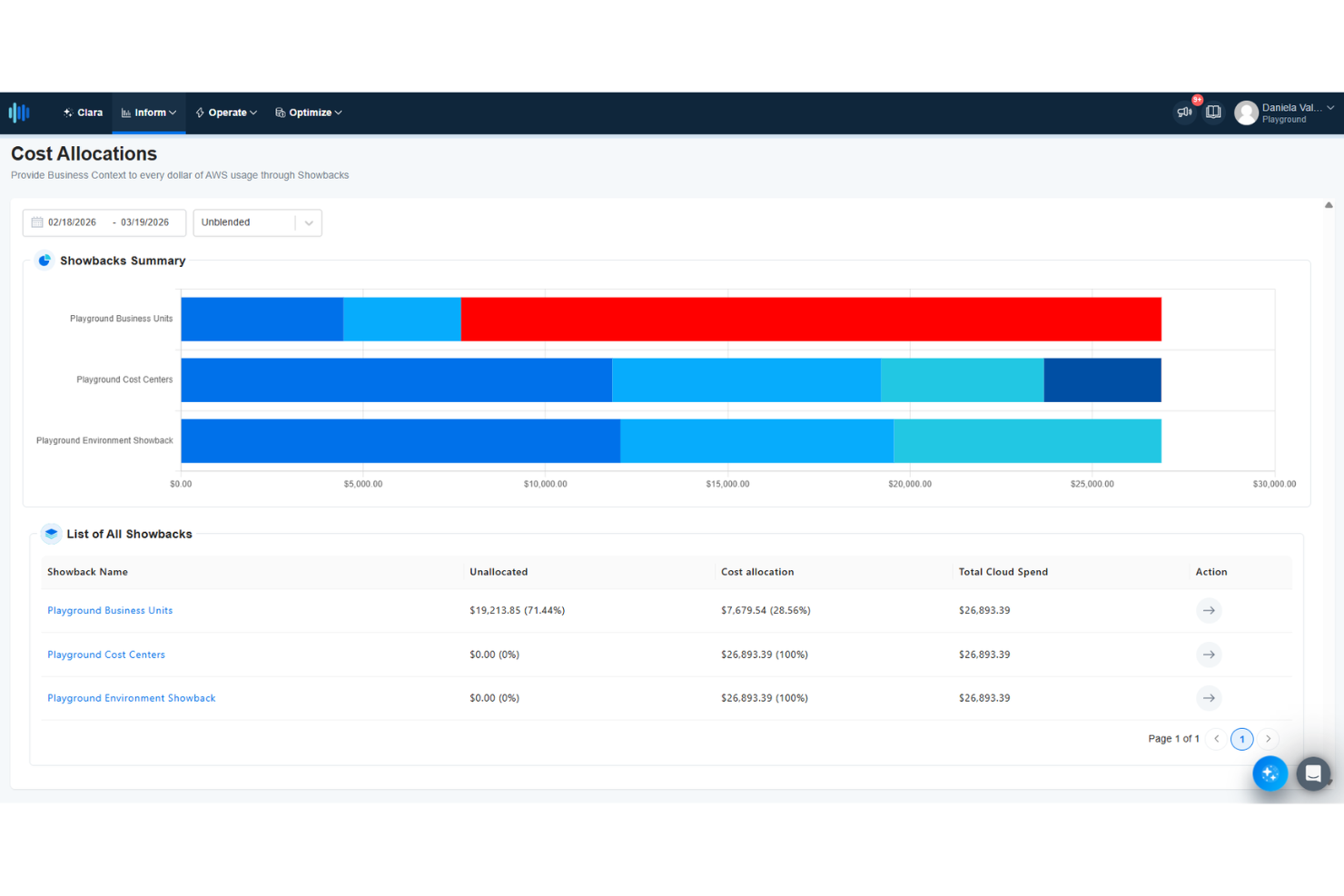The width and height of the screenshot is (1344, 896).
Task: Click the Clara sparkle icon
Action: pyautogui.click(x=67, y=112)
